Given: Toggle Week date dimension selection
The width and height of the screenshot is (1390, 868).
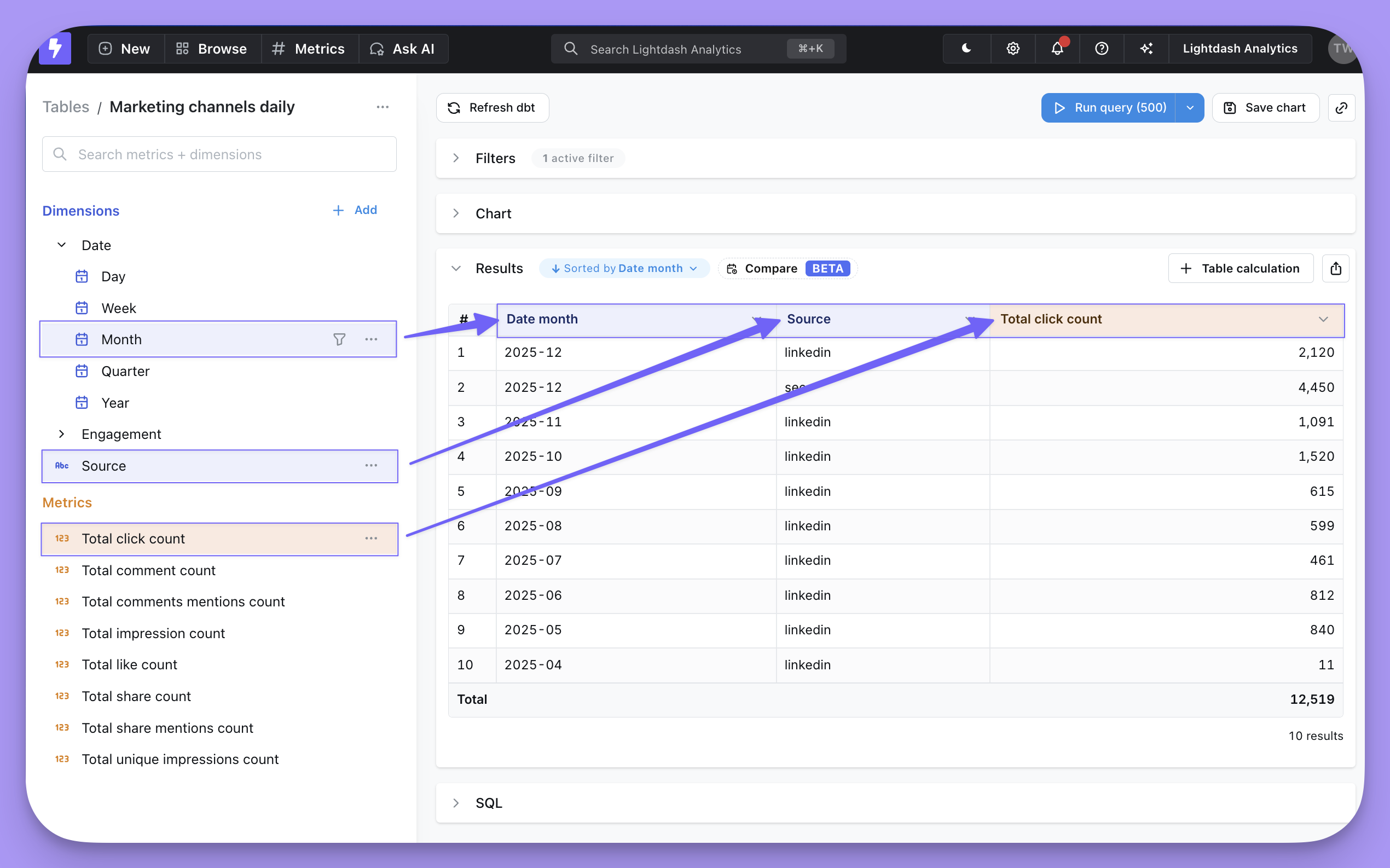Looking at the screenshot, I should (x=119, y=308).
